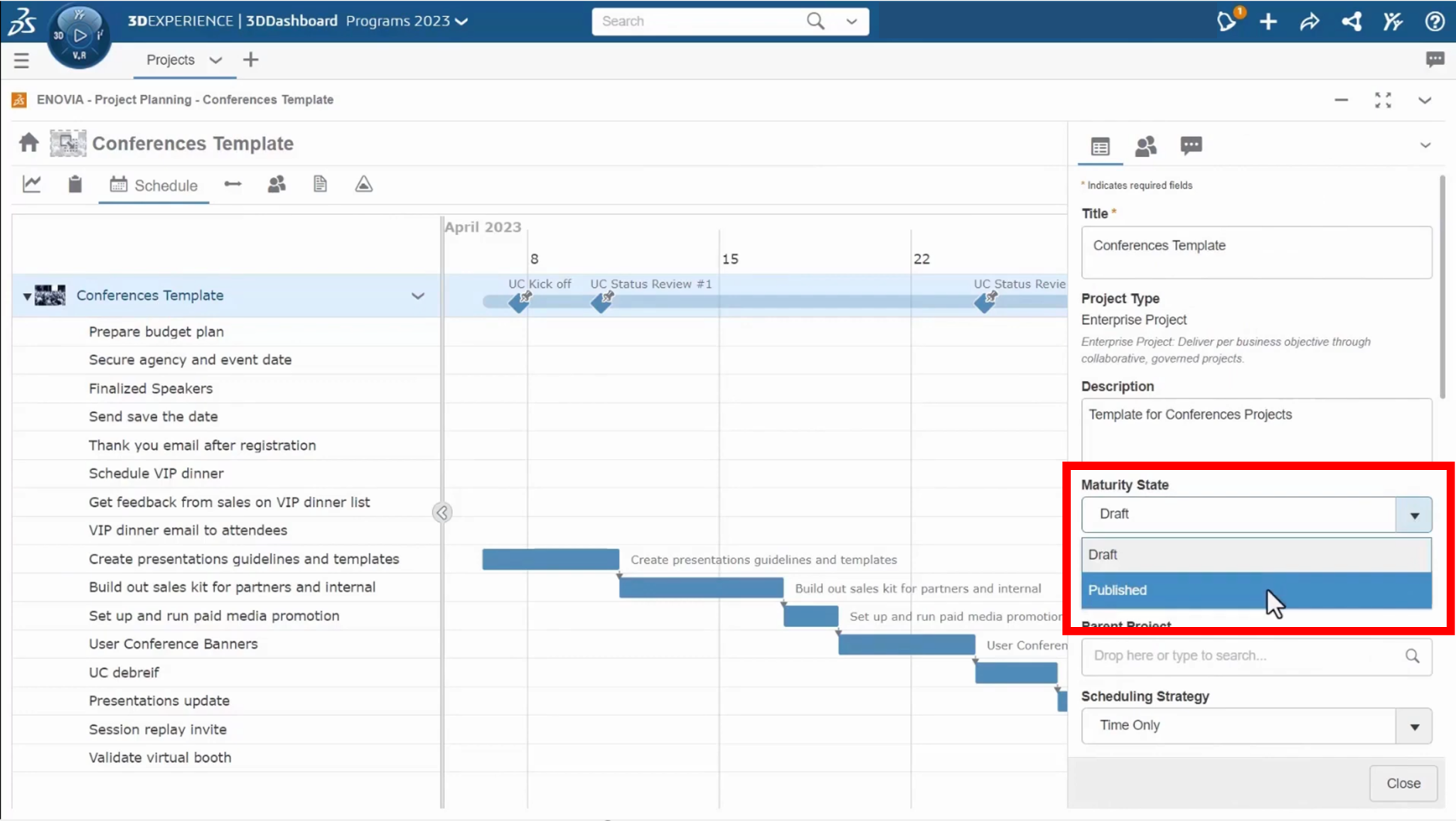Select Published in the Maturity State list
Image resolution: width=1456 pixels, height=821 pixels.
click(1209, 590)
